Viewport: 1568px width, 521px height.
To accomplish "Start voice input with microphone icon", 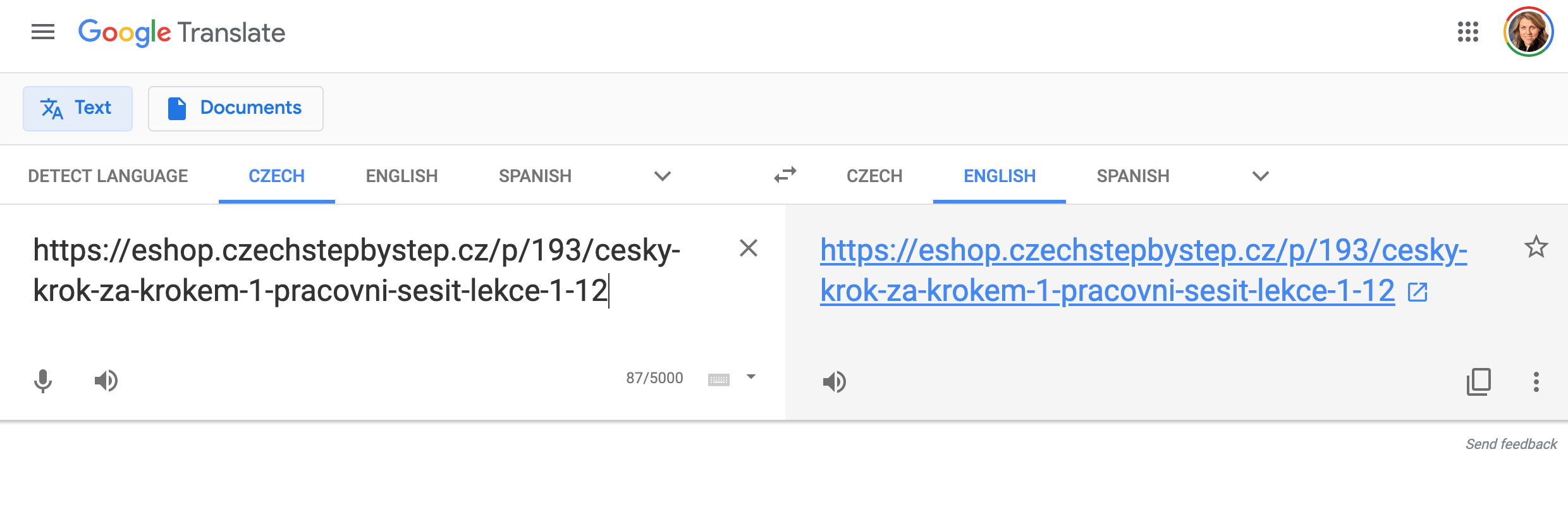I will [x=43, y=381].
